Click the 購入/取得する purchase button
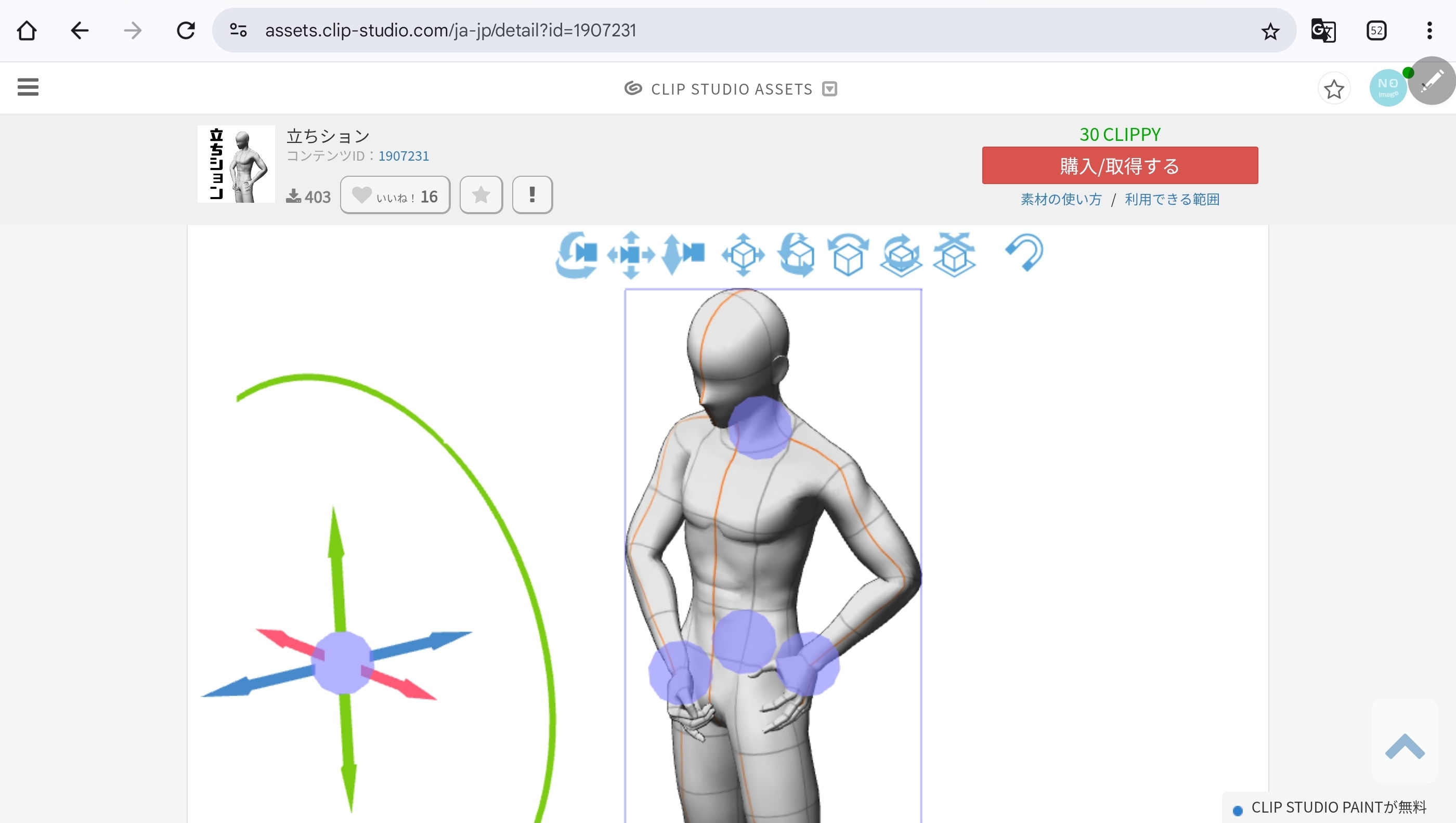 tap(1120, 166)
